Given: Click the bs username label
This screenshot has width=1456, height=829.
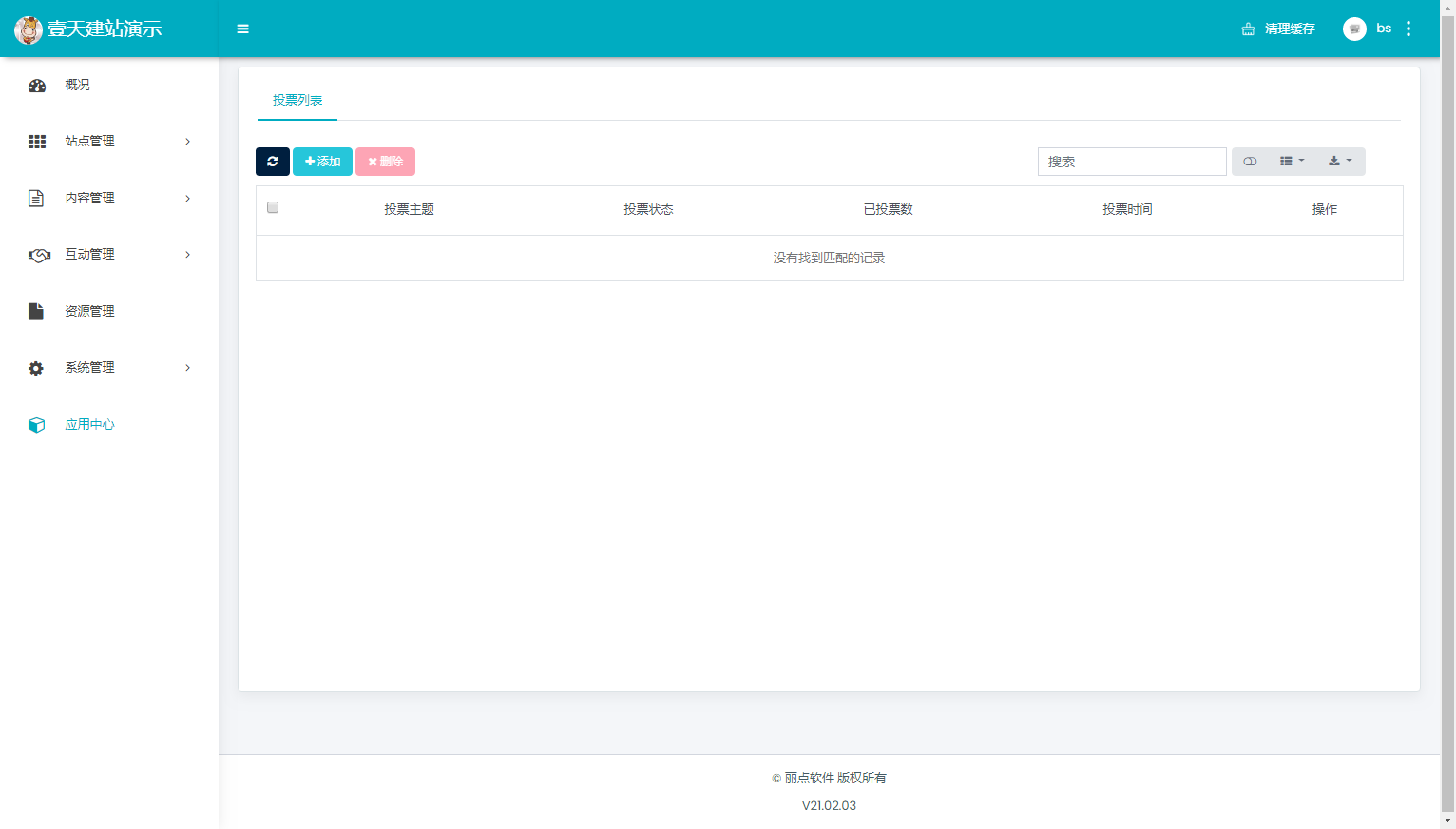Looking at the screenshot, I should (1384, 29).
